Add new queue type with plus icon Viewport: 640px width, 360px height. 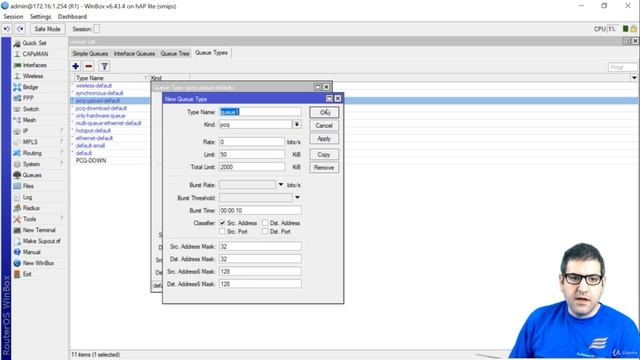(76, 66)
